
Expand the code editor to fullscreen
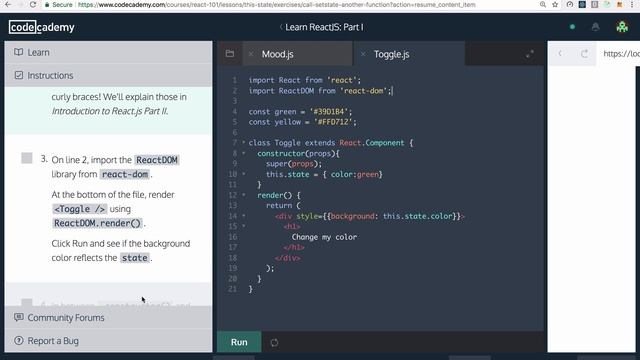[530, 54]
